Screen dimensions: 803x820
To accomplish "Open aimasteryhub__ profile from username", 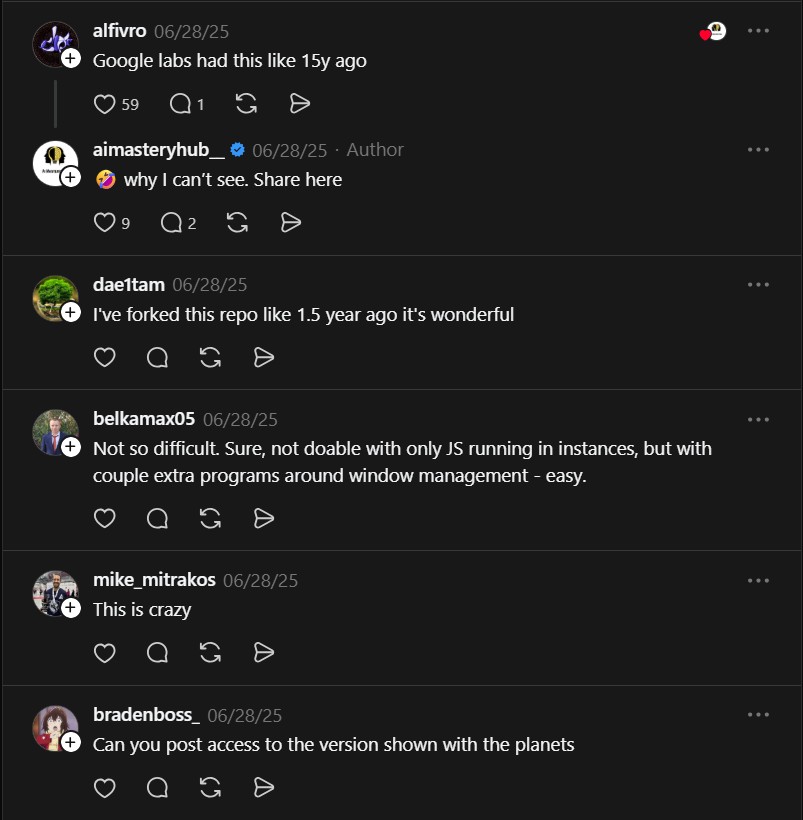I will tap(158, 150).
